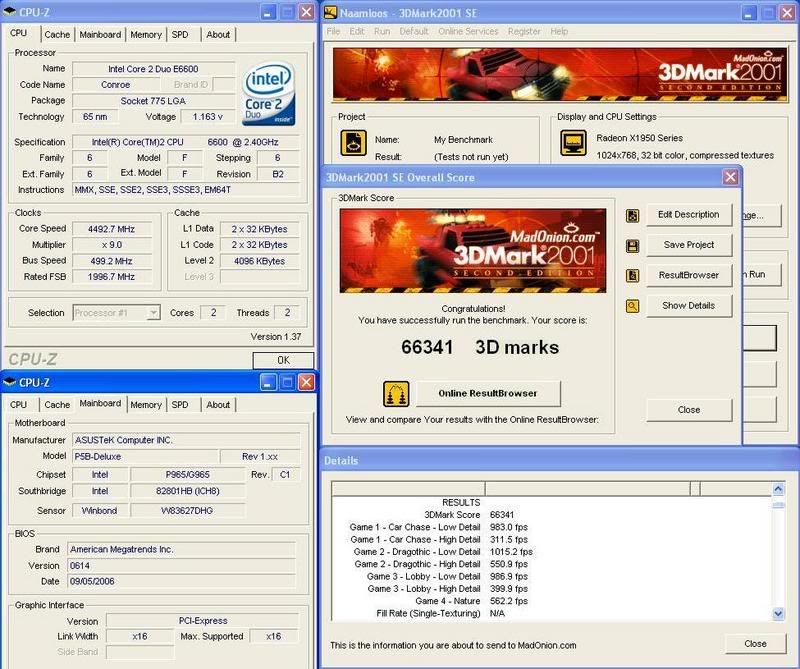Click the ResultBrowser icon beside its button
This screenshot has width=800, height=669.
point(632,276)
